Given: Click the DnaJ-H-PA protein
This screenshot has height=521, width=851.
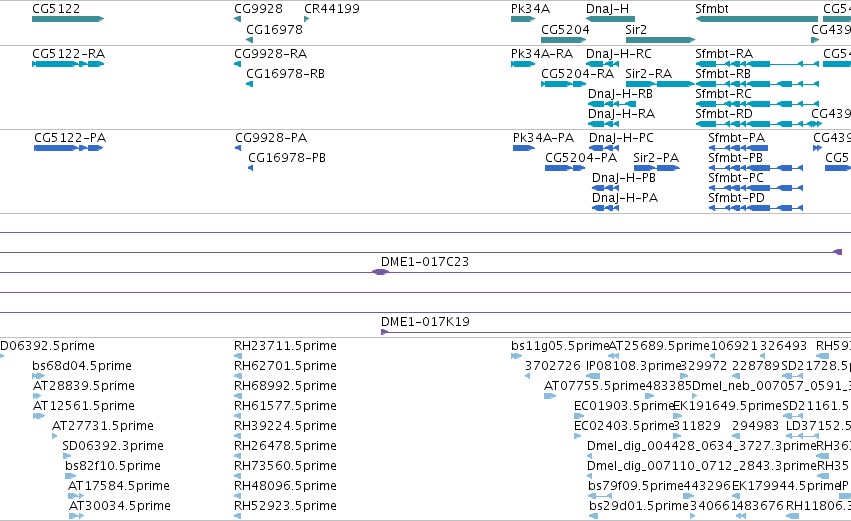Looking at the screenshot, I should 606,208.
